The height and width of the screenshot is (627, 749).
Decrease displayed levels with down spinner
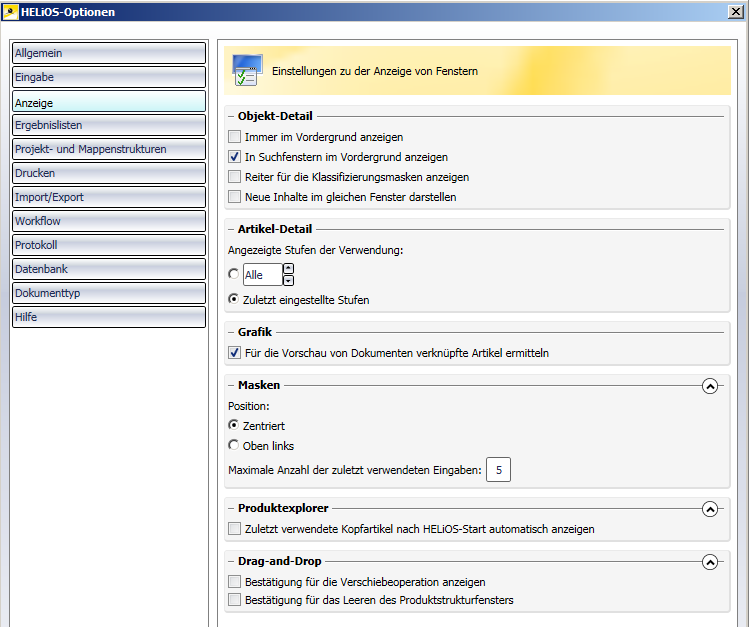289,280
